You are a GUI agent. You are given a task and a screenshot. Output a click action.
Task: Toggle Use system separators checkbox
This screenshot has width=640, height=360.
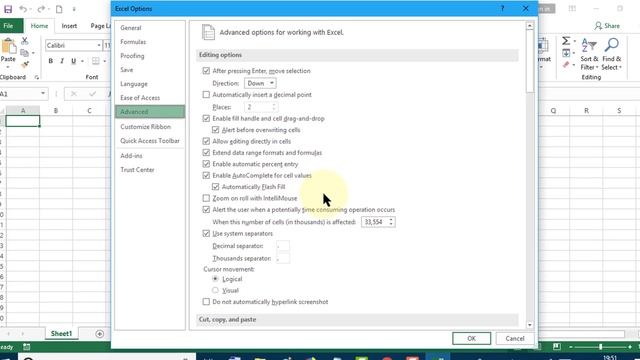(x=206, y=233)
